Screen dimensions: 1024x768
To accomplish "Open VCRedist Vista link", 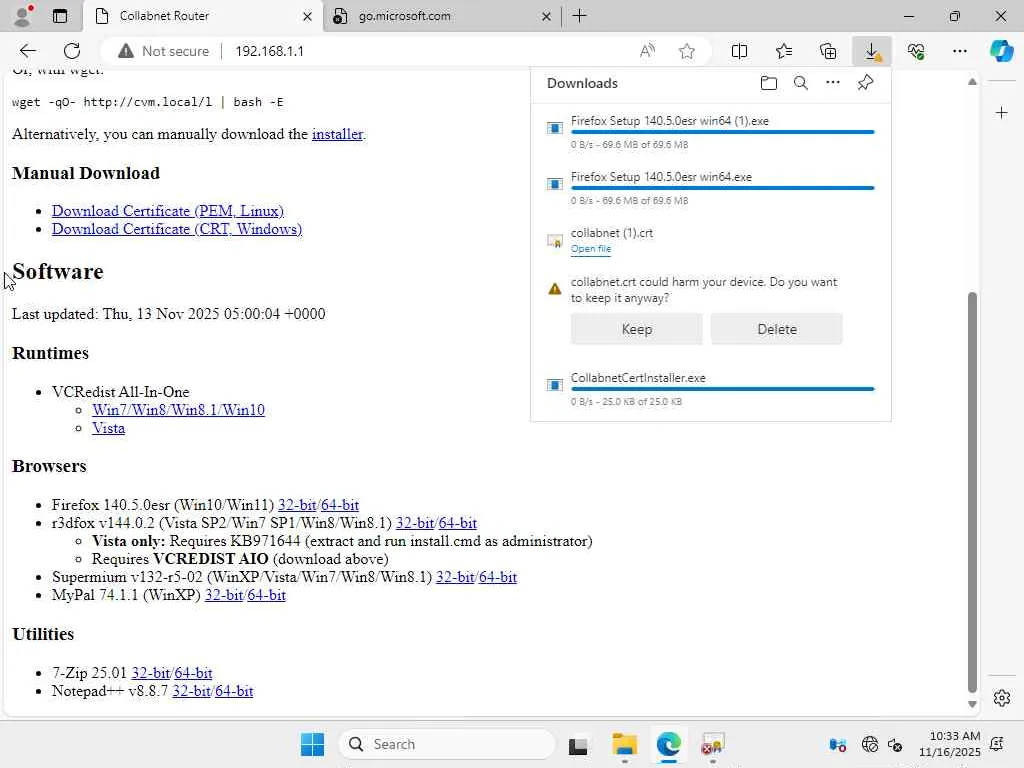I will click(x=108, y=428).
